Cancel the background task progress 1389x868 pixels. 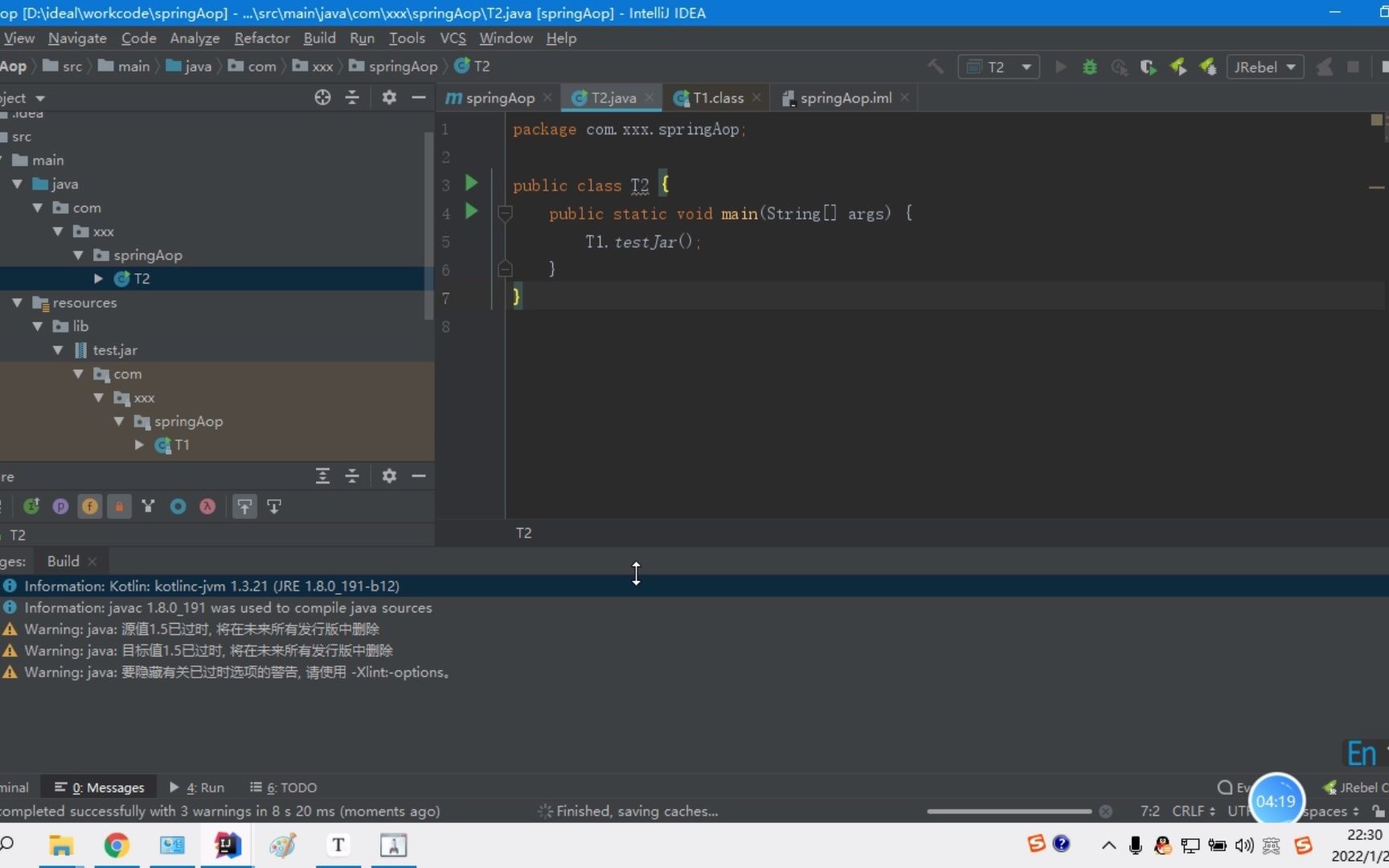1106,811
